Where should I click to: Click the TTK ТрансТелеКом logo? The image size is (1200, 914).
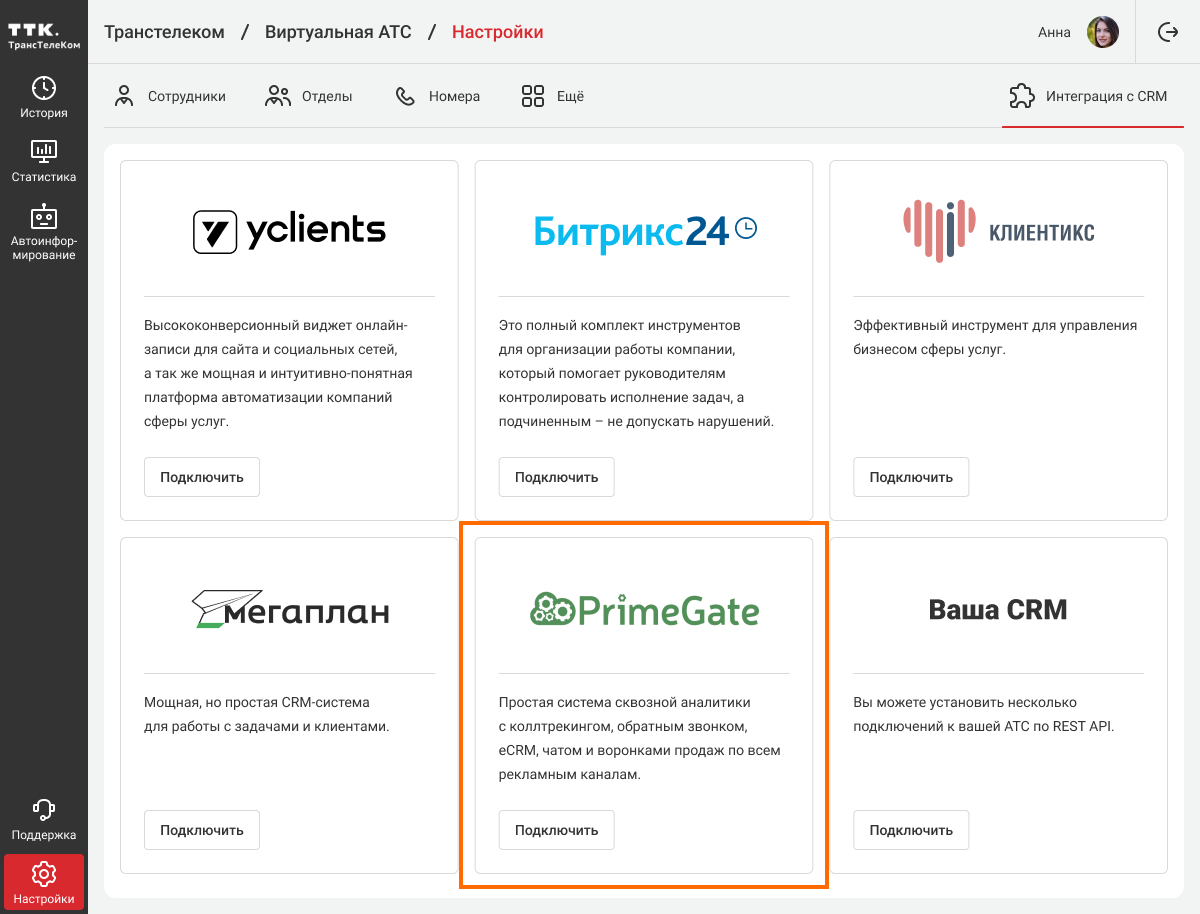(43, 33)
